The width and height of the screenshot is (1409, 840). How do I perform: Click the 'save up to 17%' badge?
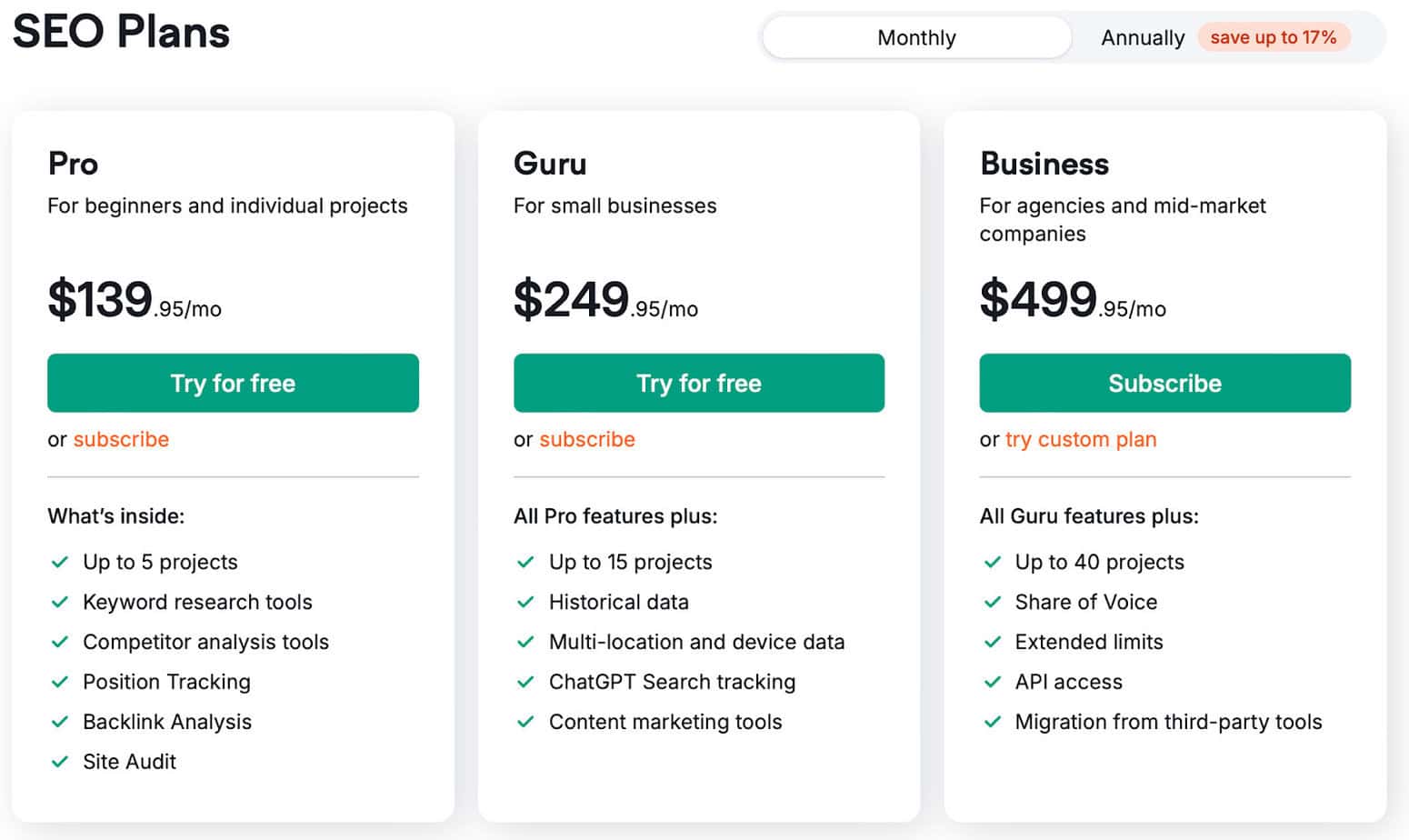tap(1273, 37)
